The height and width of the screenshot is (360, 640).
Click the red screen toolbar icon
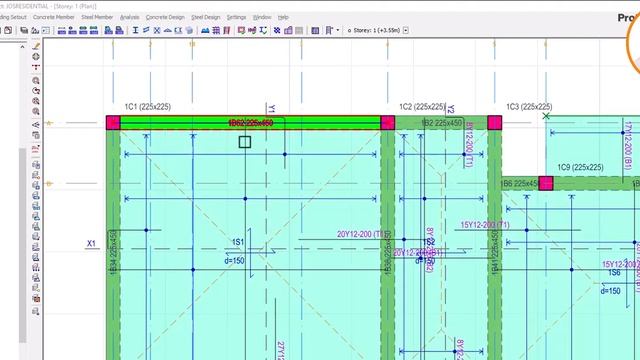pyautogui.click(x=241, y=30)
